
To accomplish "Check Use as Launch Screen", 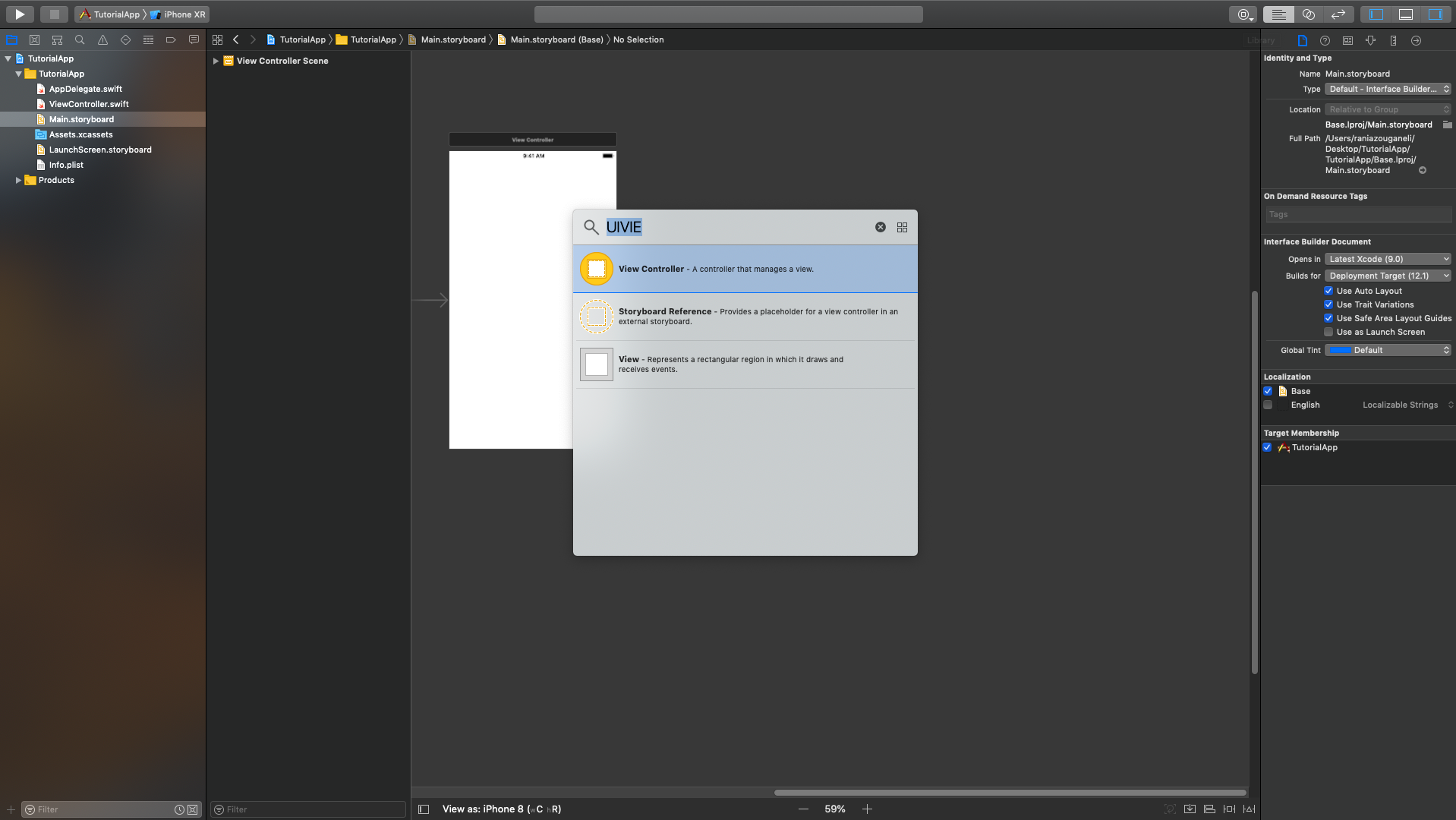I will [x=1328, y=332].
